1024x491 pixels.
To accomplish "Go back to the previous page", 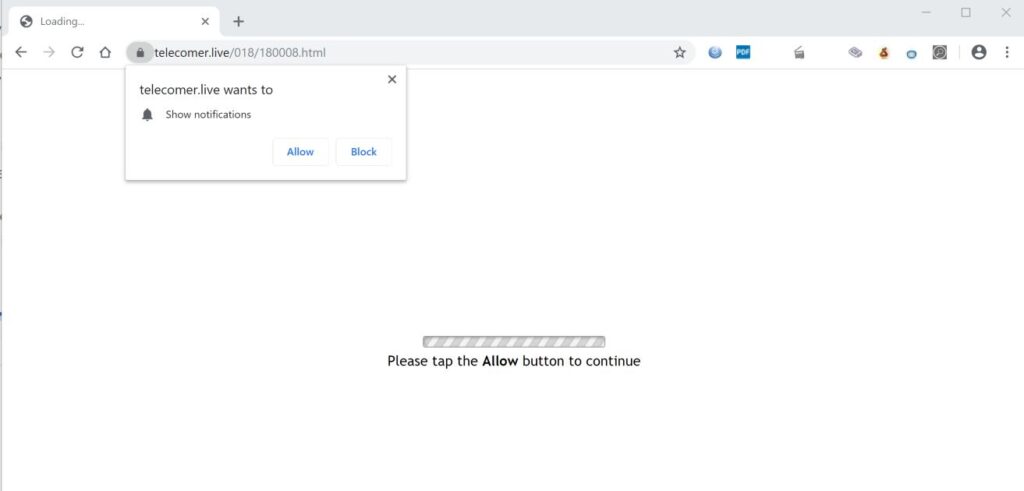I will pyautogui.click(x=21, y=52).
